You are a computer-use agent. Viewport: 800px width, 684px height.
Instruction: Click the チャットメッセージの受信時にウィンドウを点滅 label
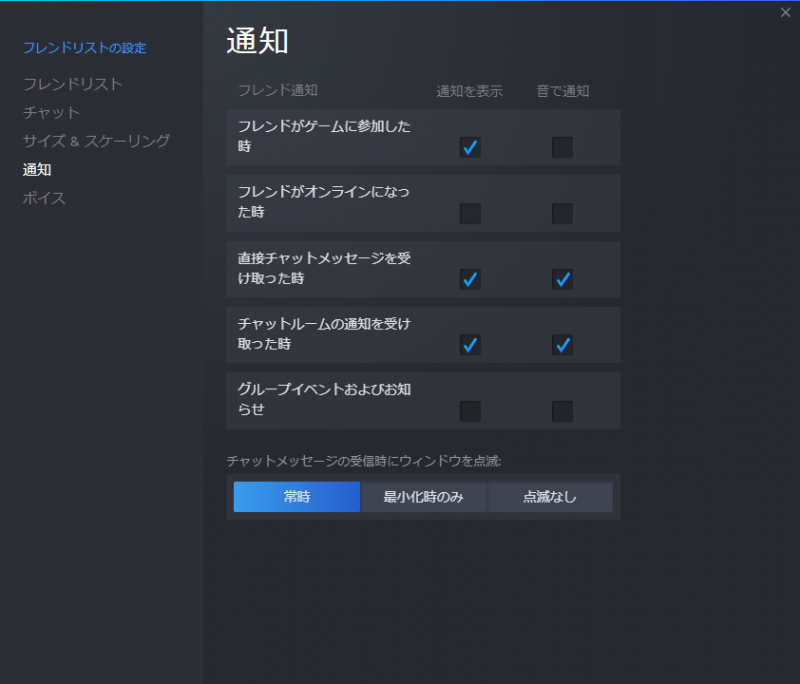point(364,461)
